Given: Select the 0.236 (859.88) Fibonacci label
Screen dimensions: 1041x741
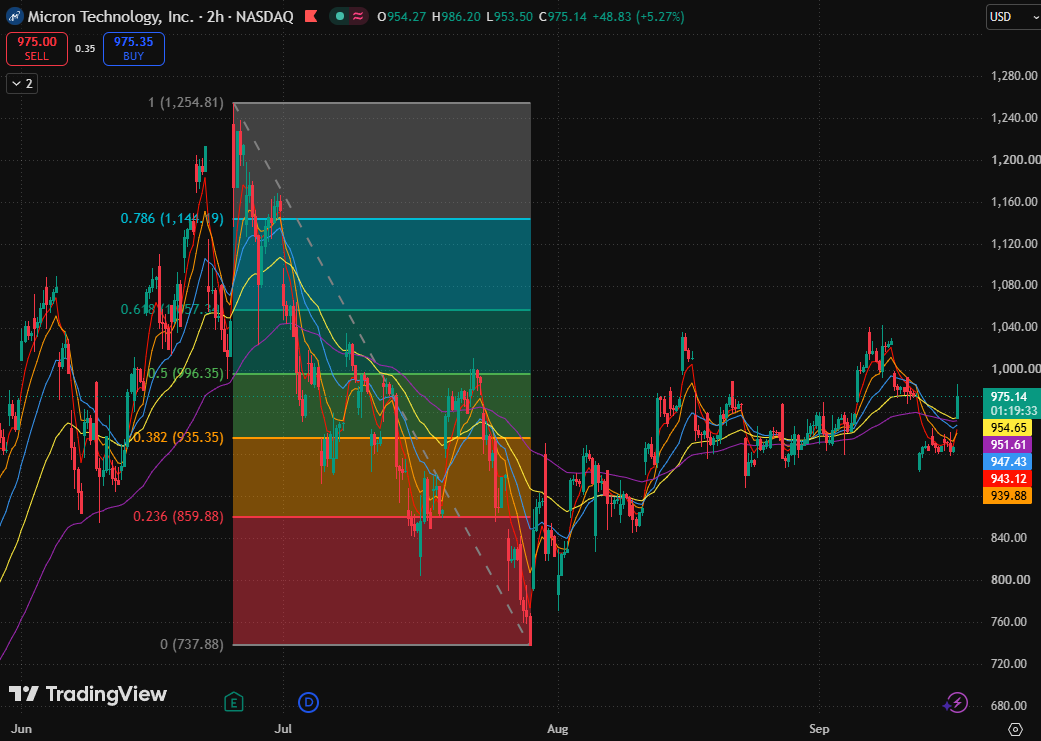Looking at the screenshot, I should (178, 517).
